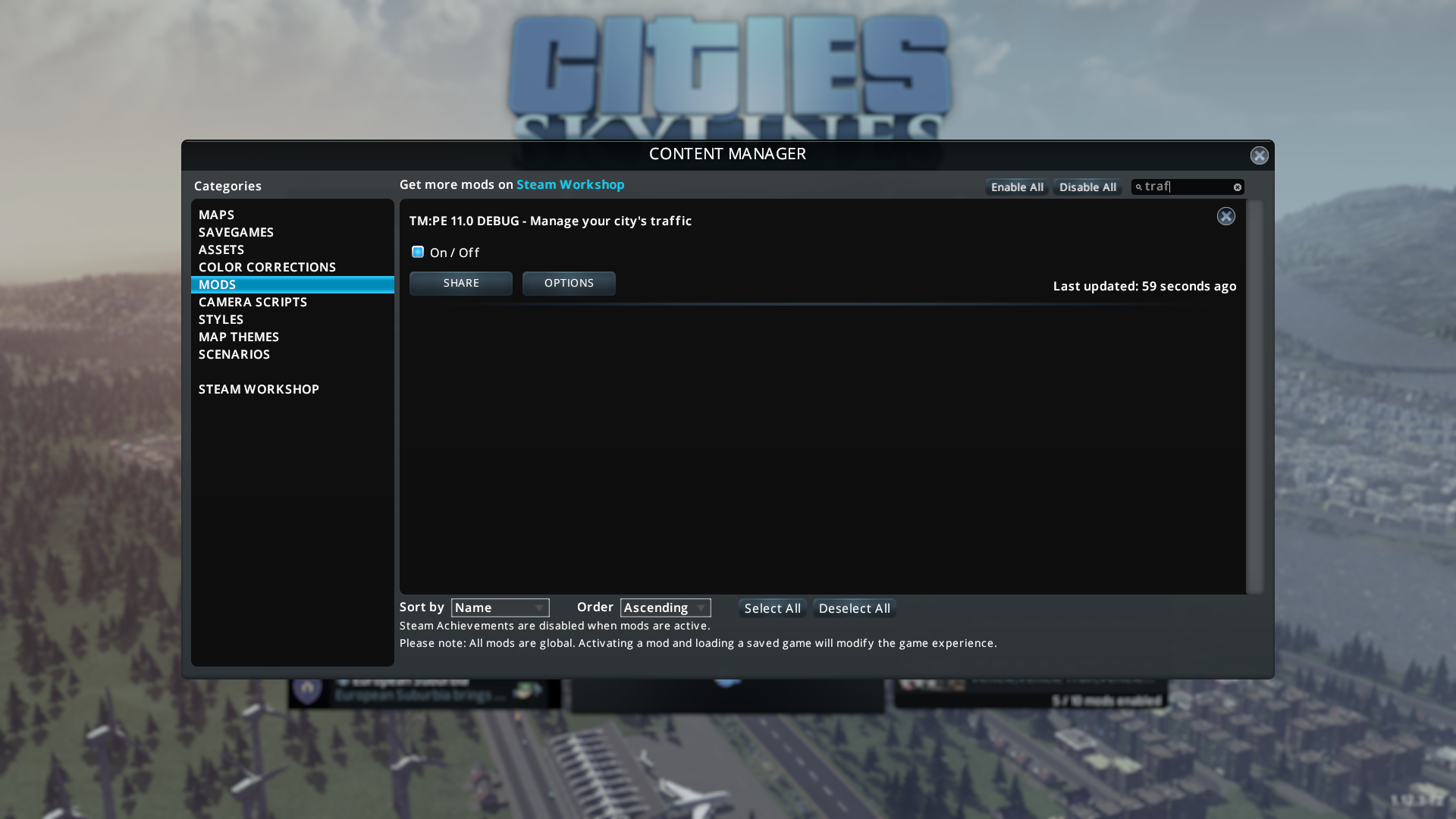This screenshot has height=819, width=1456.
Task: Toggle the TM:PE mod On / Off
Action: tap(417, 252)
